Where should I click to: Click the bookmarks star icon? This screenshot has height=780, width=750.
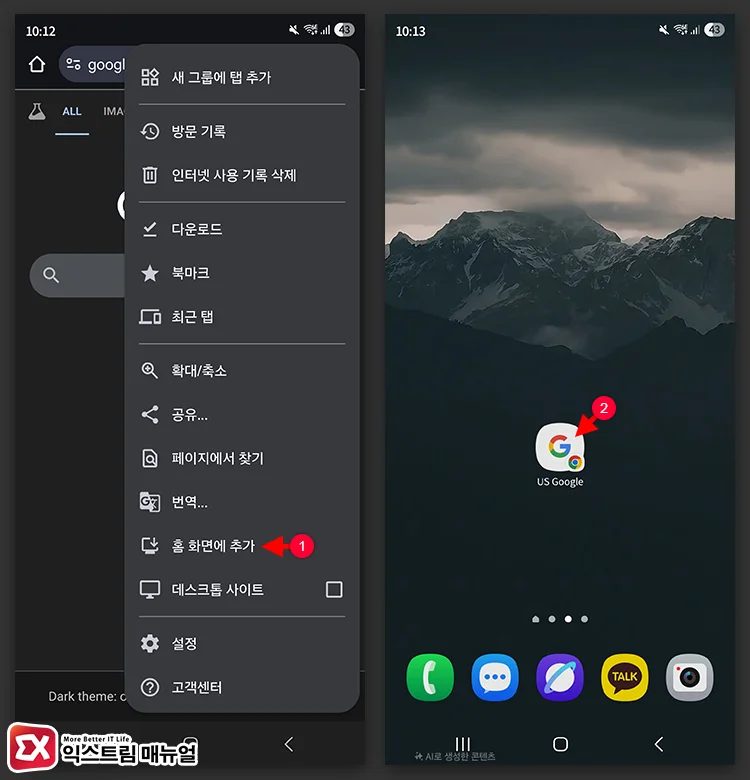point(150,273)
